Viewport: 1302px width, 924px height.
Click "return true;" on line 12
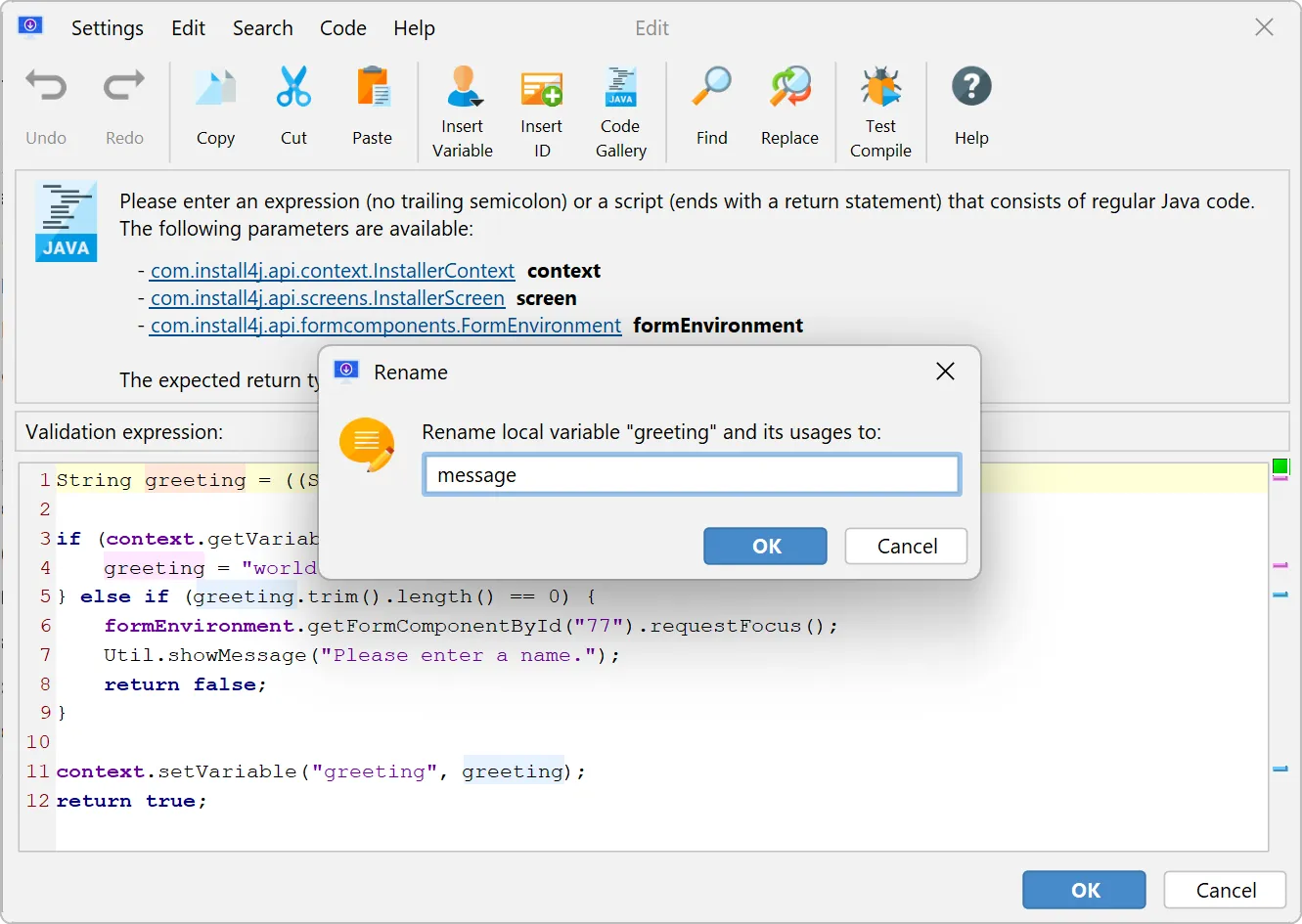point(132,801)
